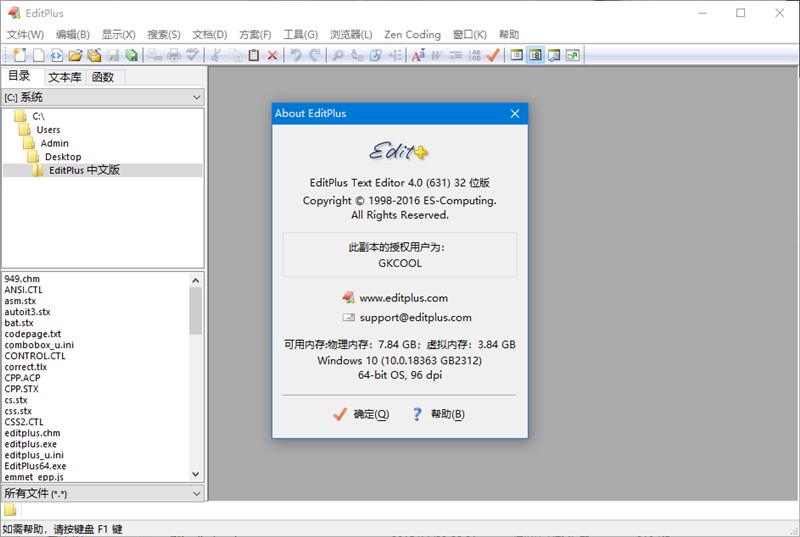This screenshot has height=537, width=800.
Task: Select the EditPlus 中文版 folder
Action: 84,170
